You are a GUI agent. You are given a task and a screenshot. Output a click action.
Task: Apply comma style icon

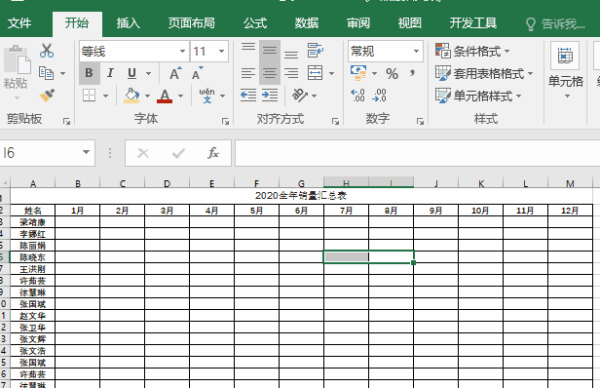pos(412,73)
